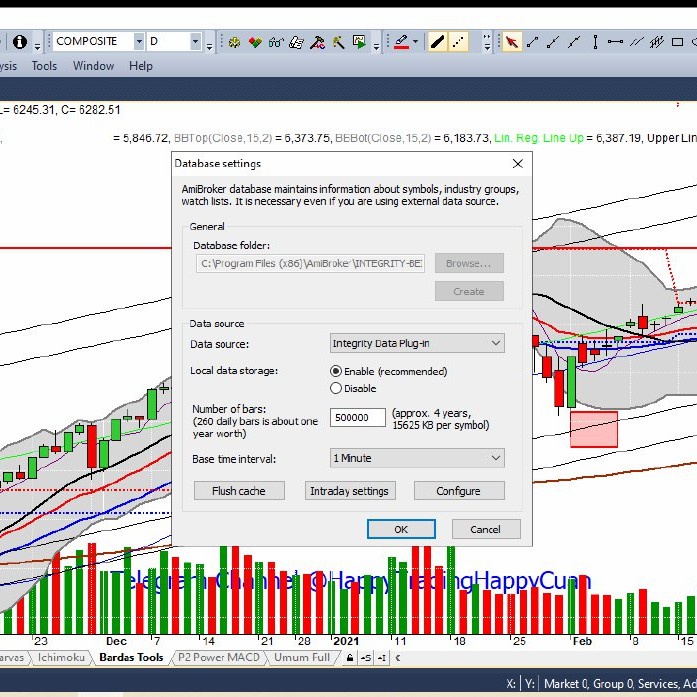Choose the Disable local storage option
Viewport: 697px width, 697px height.
(337, 388)
